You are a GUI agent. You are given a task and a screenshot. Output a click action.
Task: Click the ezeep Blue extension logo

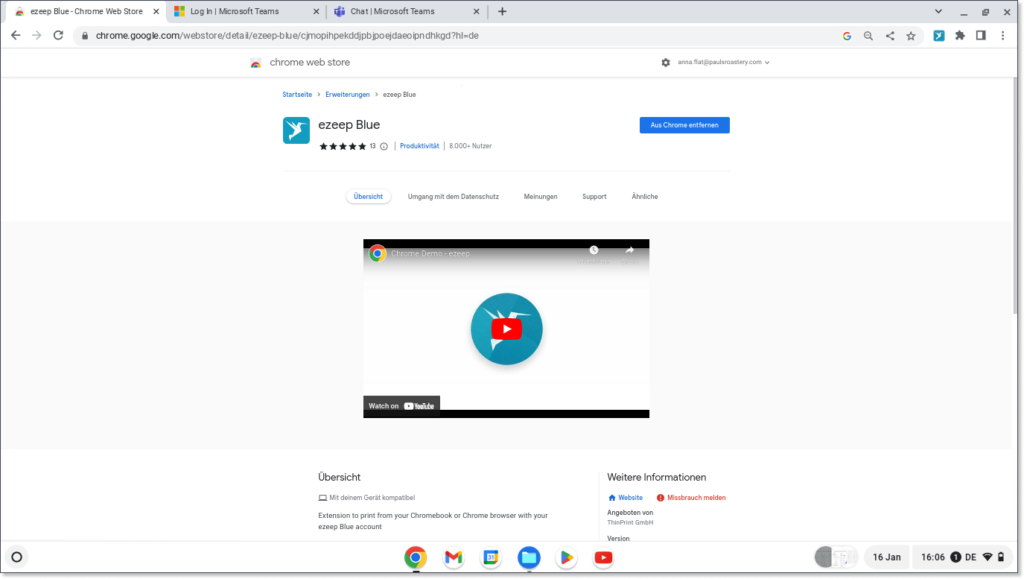click(x=296, y=130)
